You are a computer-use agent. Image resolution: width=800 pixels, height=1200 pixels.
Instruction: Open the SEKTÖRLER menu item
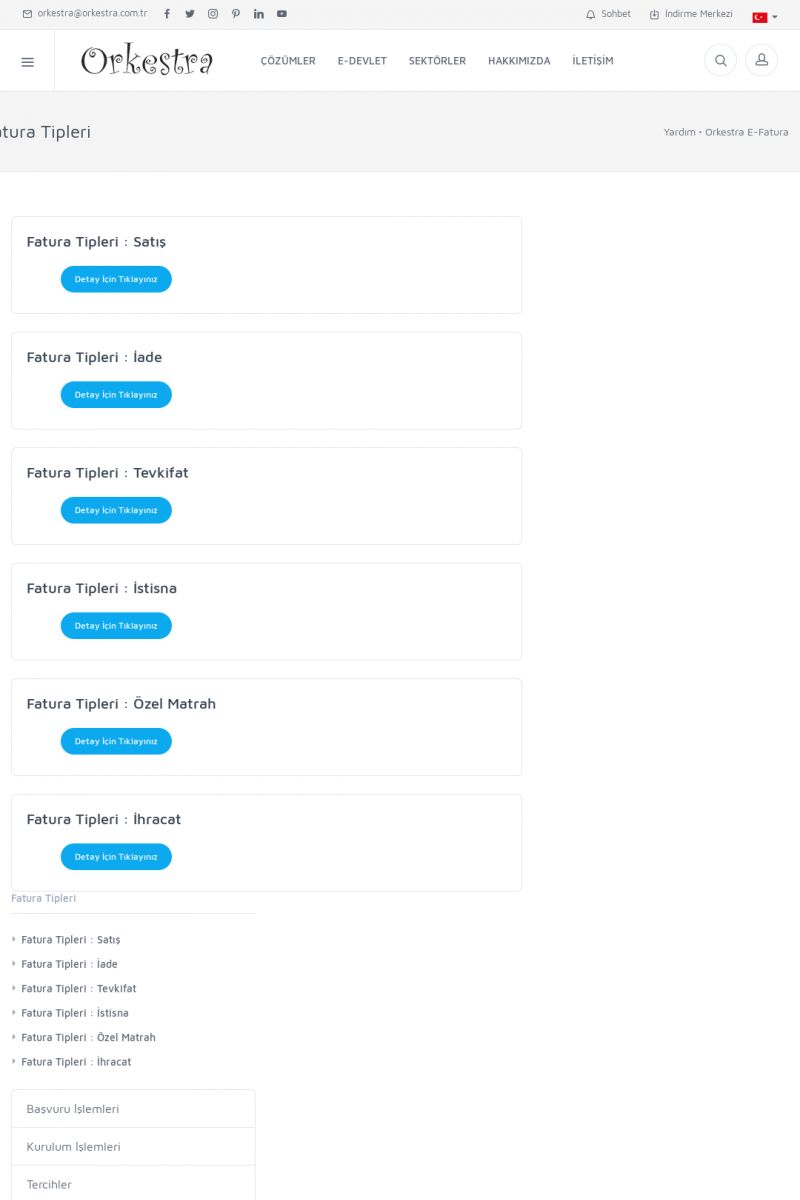437,61
